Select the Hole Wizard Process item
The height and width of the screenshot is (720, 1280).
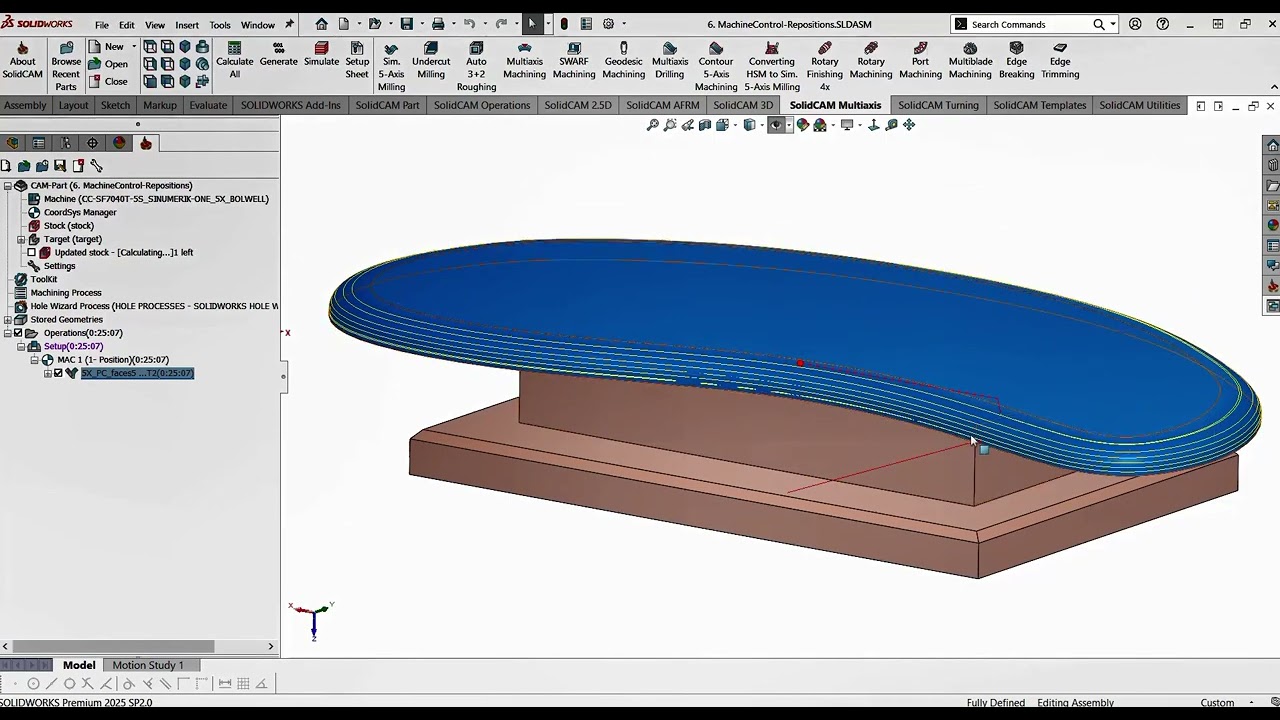click(146, 306)
